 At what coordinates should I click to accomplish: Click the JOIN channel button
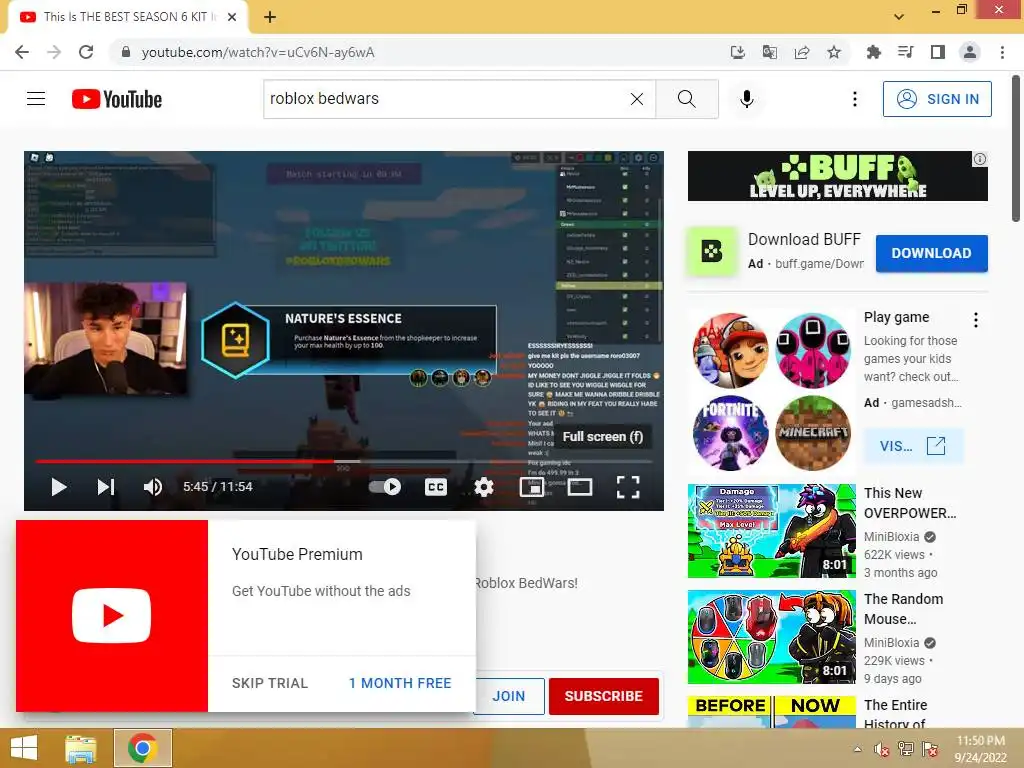(509, 696)
